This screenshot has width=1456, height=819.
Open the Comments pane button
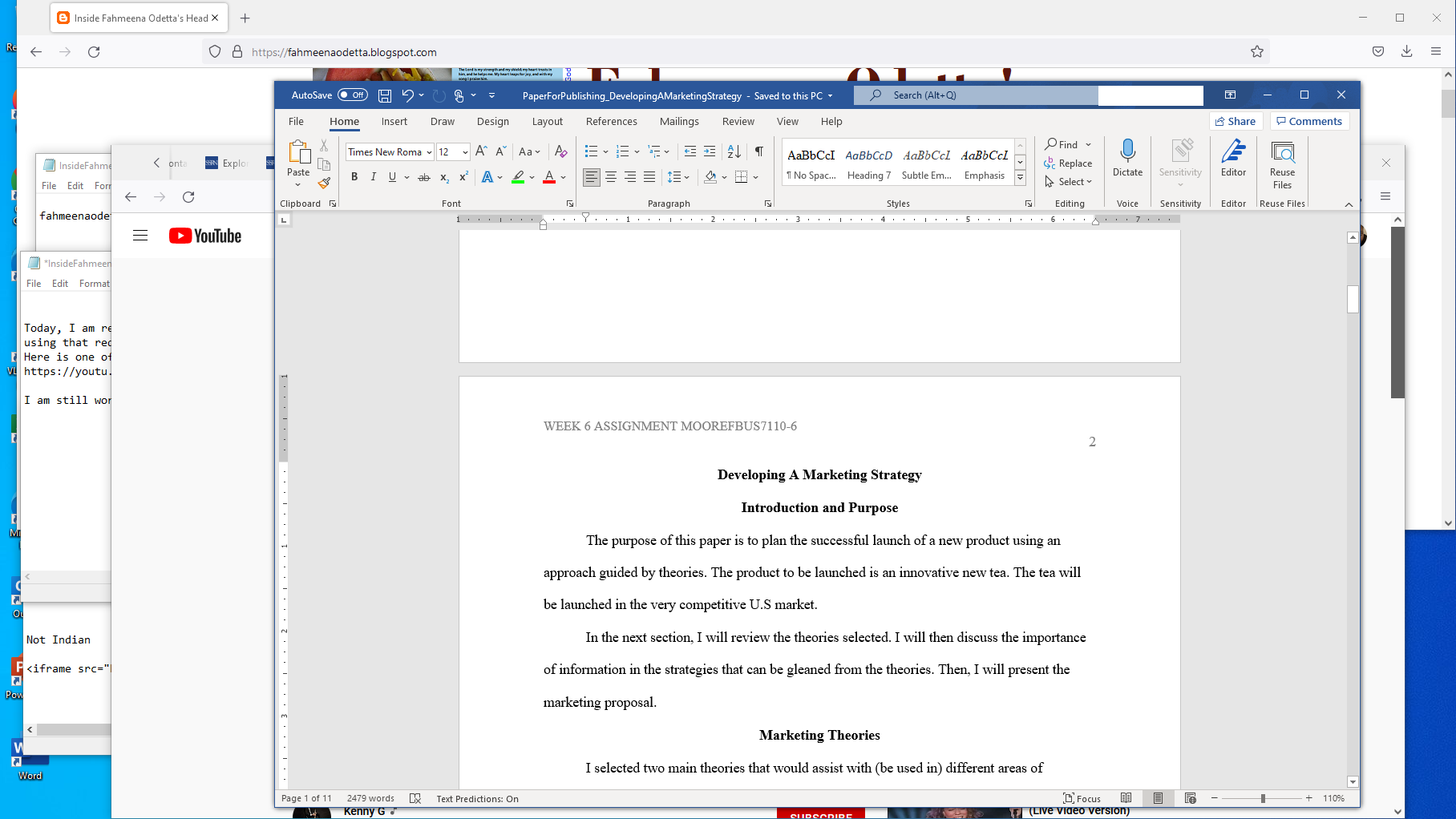(1309, 121)
